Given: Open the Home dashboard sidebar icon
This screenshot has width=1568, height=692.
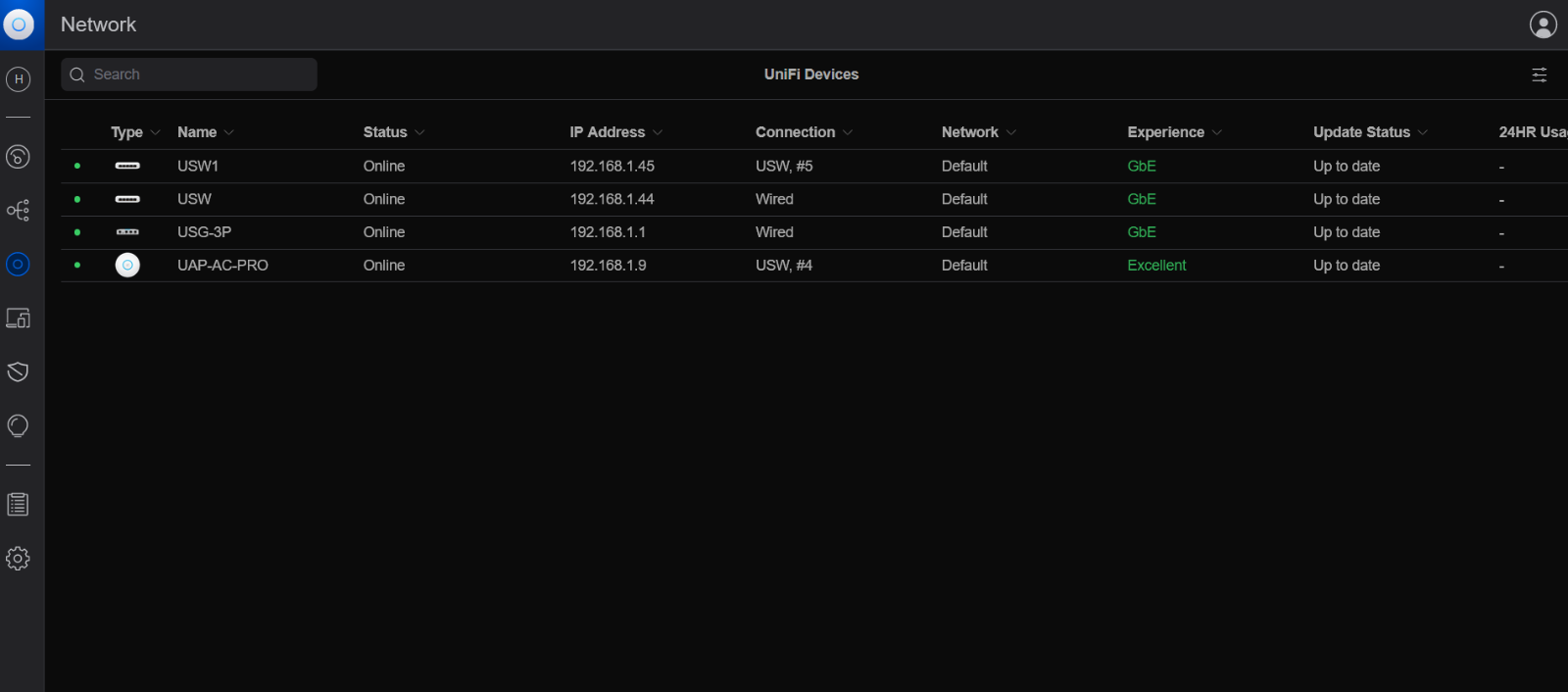Looking at the screenshot, I should click(x=19, y=79).
